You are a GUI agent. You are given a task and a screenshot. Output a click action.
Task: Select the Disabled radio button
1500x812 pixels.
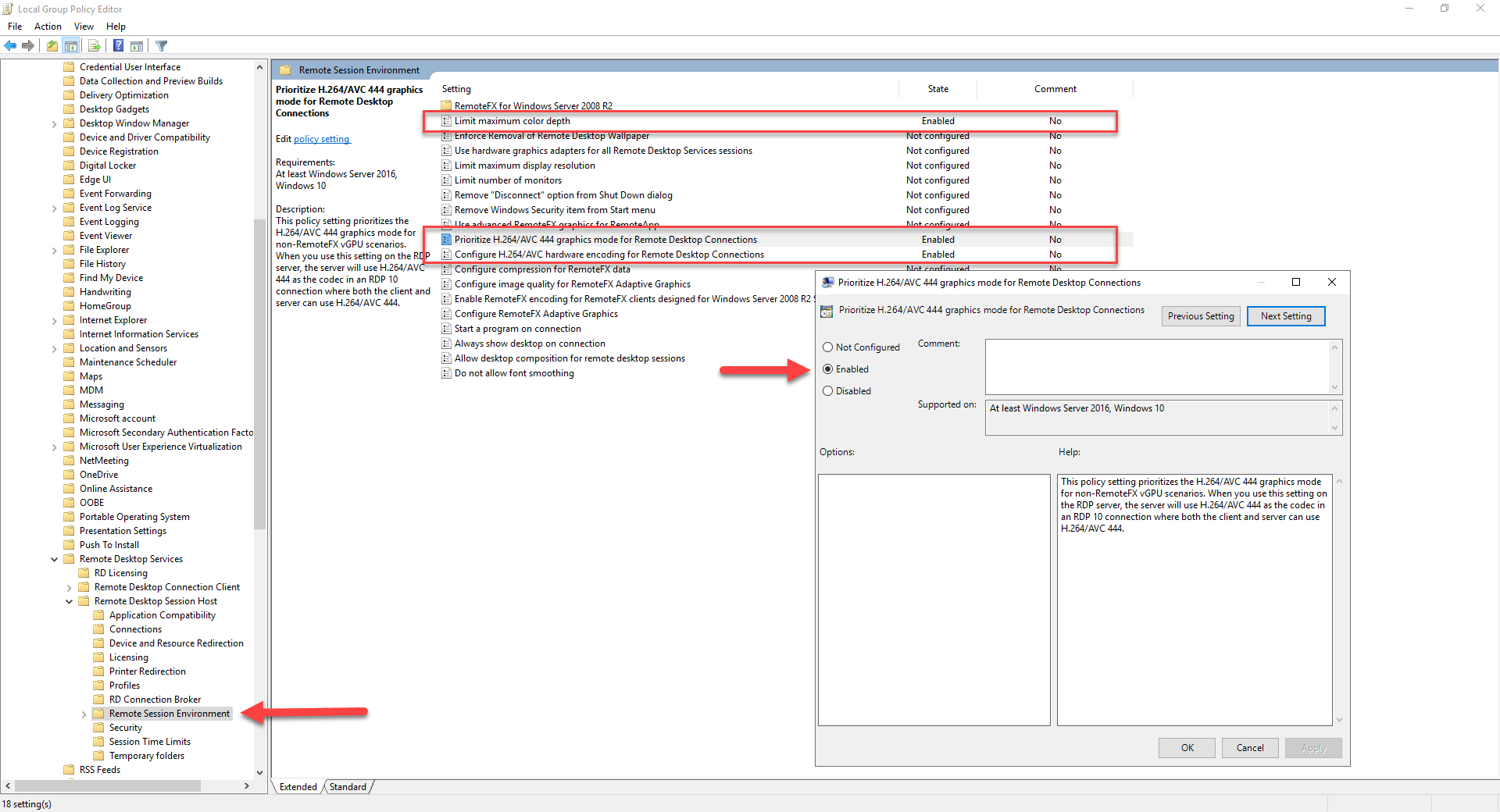(x=827, y=391)
